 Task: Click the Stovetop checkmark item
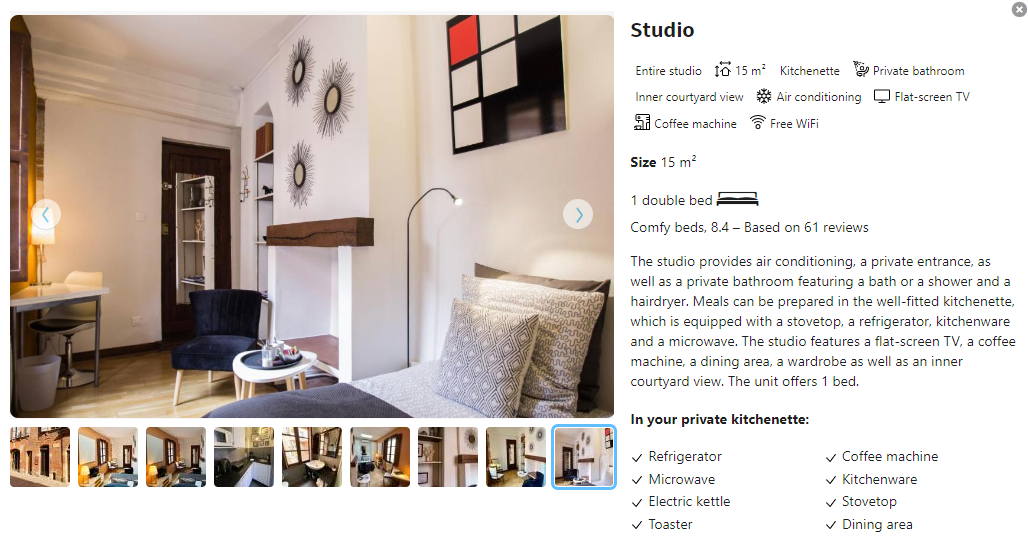point(861,501)
